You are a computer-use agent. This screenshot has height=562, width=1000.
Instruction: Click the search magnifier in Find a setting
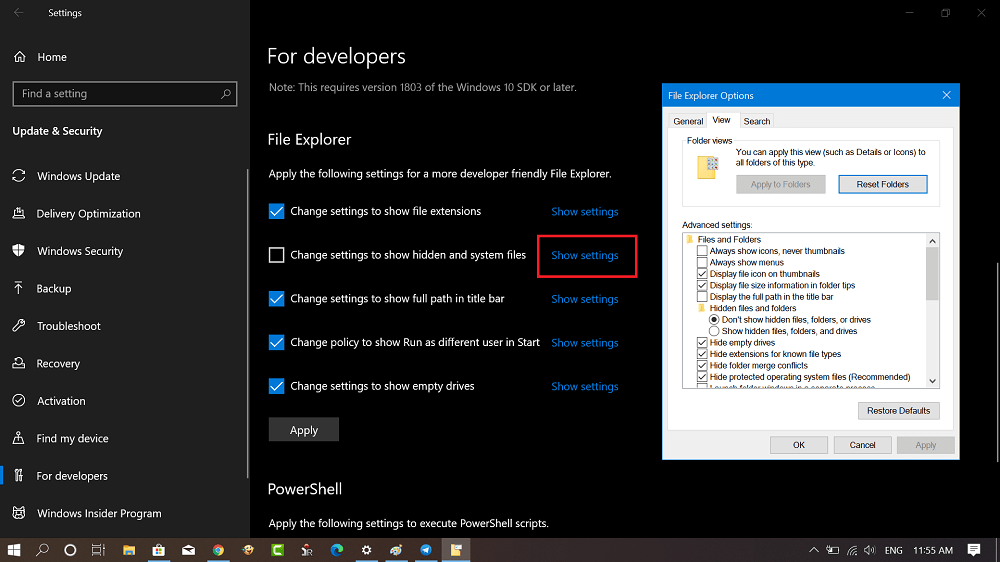(x=226, y=94)
